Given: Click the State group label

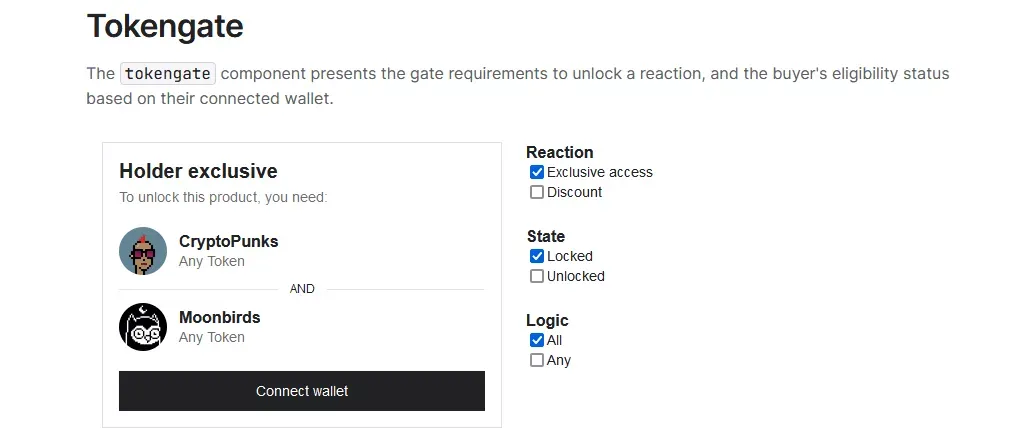Looking at the screenshot, I should [545, 236].
